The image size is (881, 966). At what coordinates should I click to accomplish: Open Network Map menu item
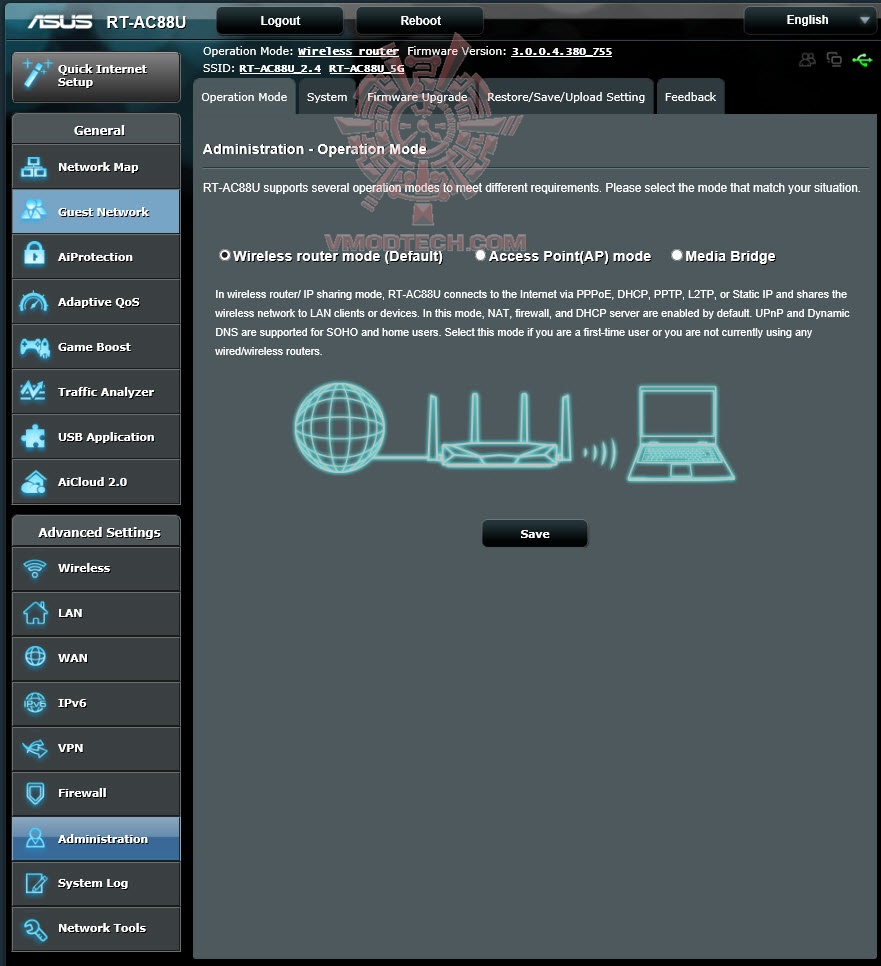96,167
